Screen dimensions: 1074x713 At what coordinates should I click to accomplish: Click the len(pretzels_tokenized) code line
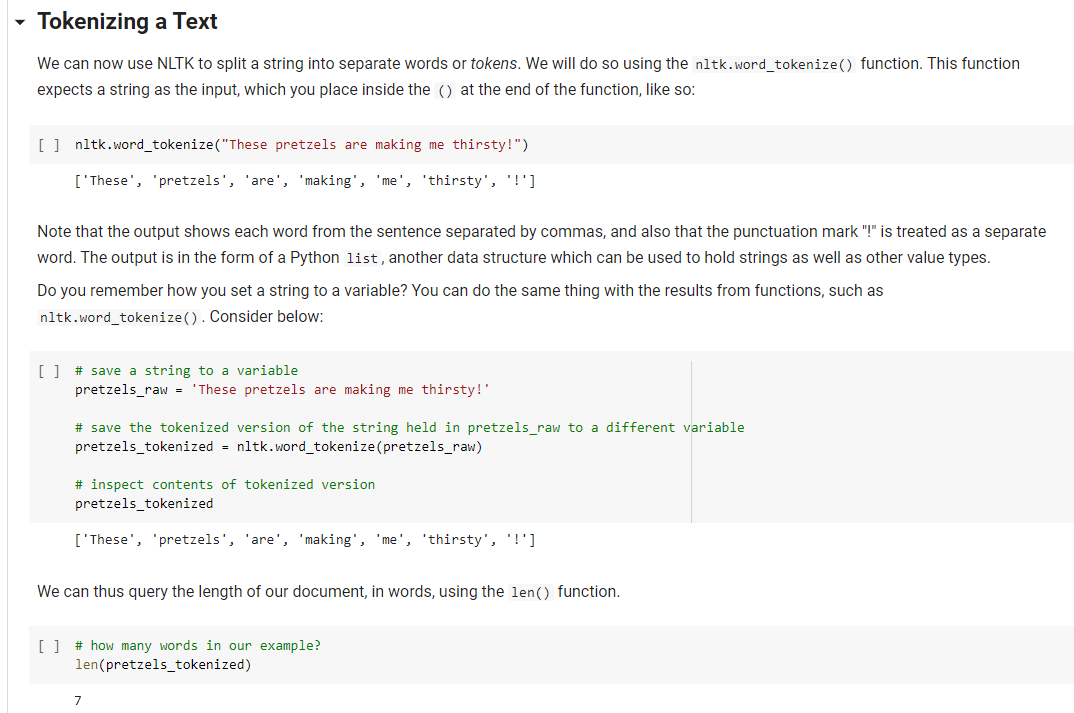tap(163, 664)
